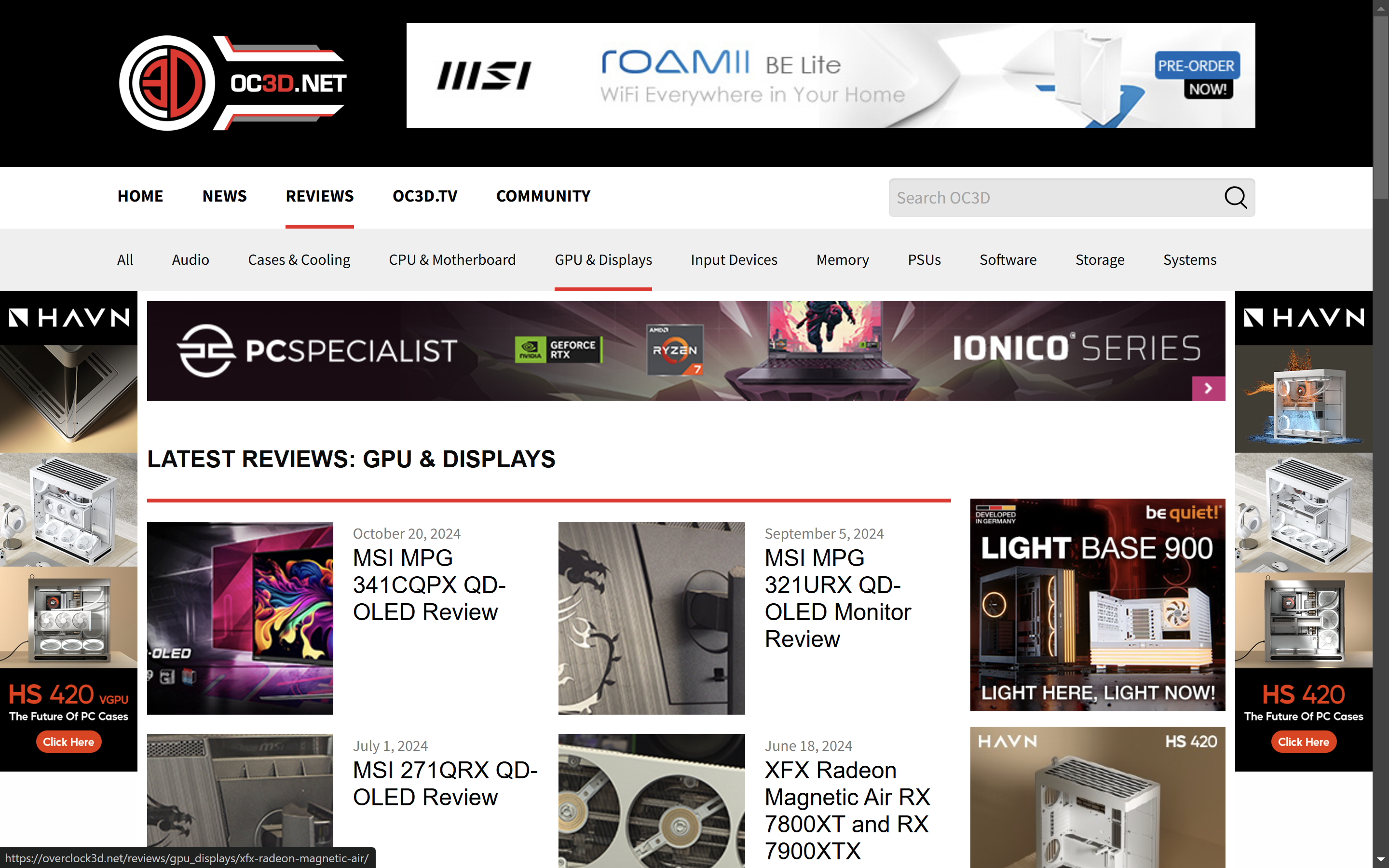
Task: Select the Audio category tab
Action: click(191, 259)
